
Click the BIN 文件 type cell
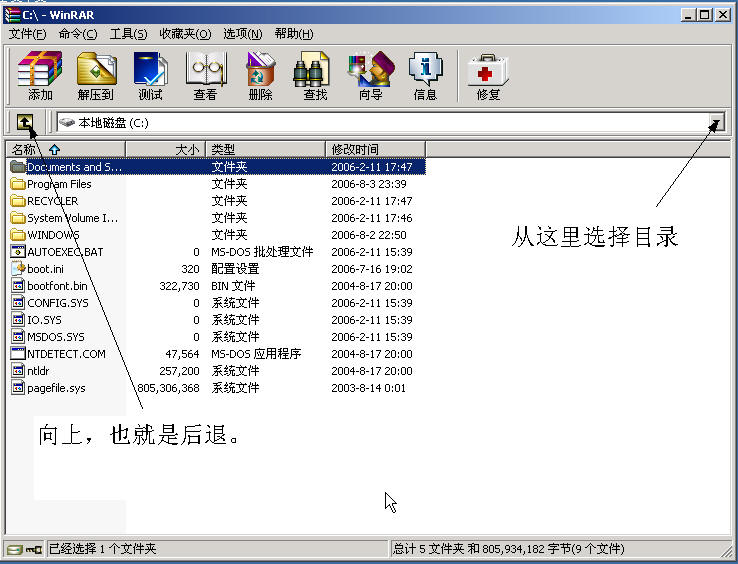[233, 286]
